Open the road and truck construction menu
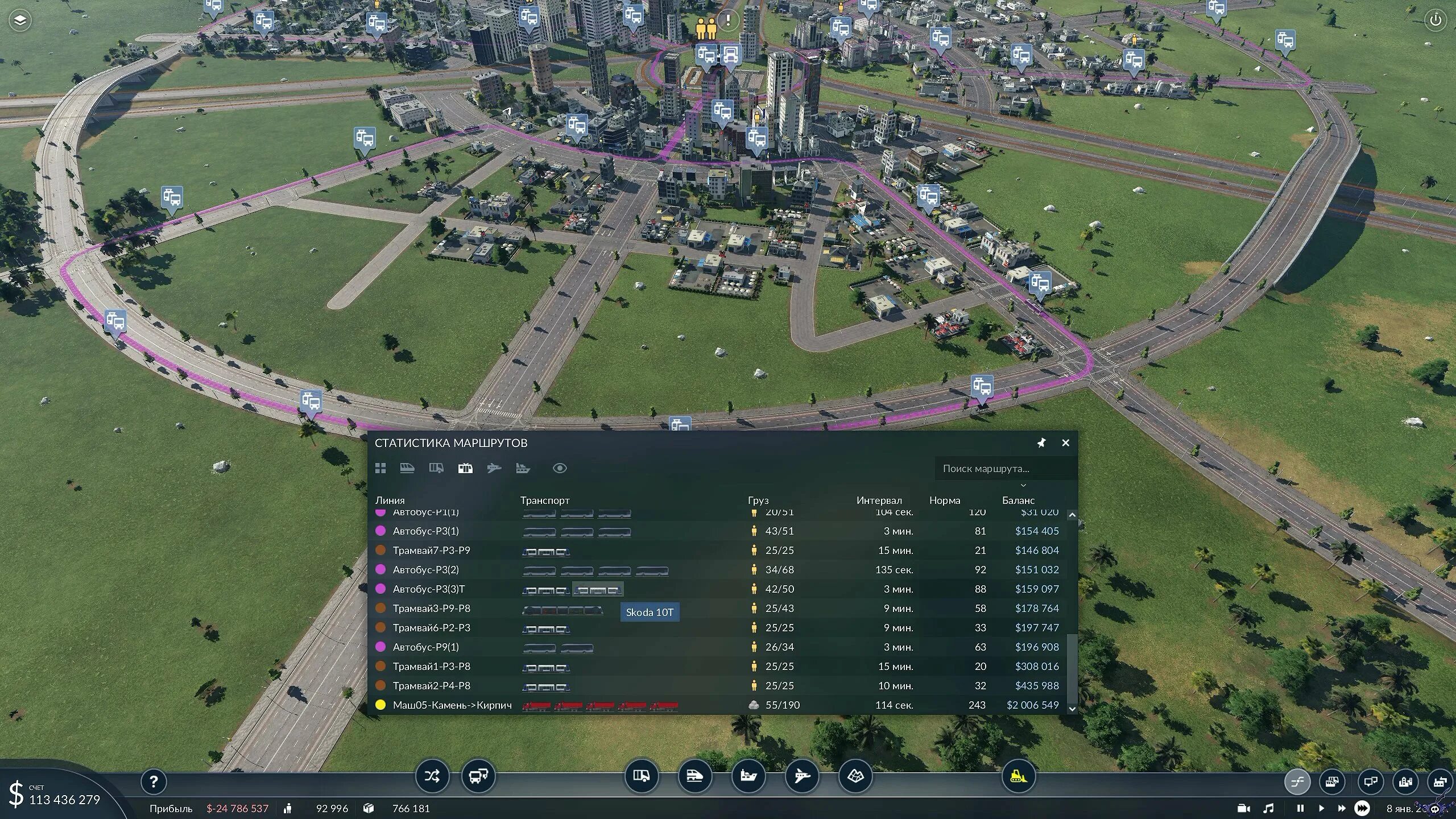1456x819 pixels. tap(641, 776)
